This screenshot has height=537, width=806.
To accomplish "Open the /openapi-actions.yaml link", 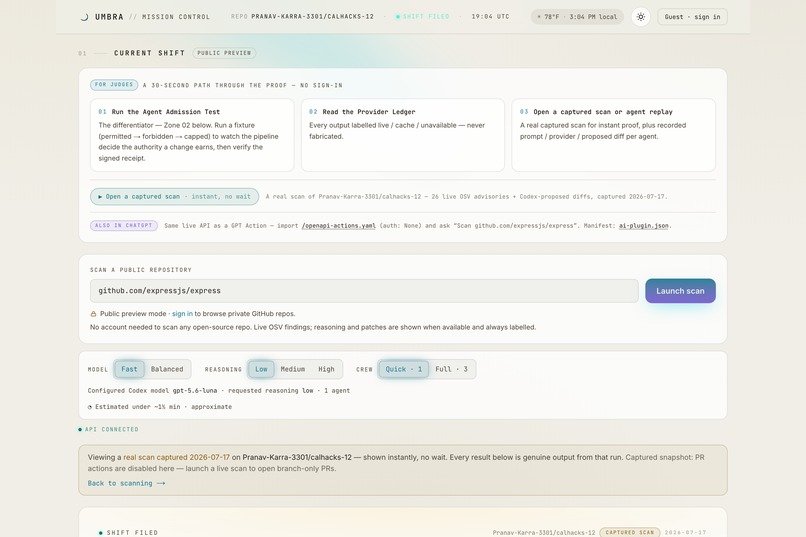I will [x=338, y=226].
